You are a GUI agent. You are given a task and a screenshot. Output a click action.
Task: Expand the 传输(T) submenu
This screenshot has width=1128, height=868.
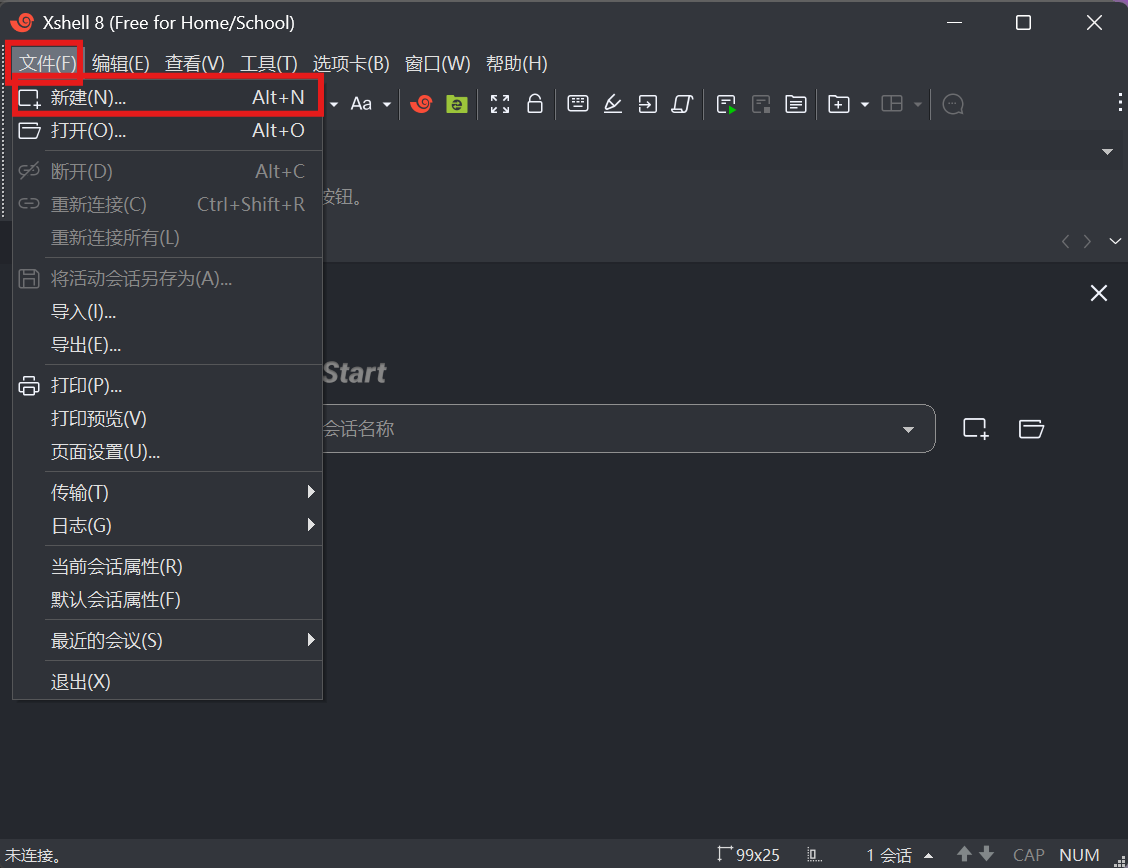pyautogui.click(x=167, y=493)
